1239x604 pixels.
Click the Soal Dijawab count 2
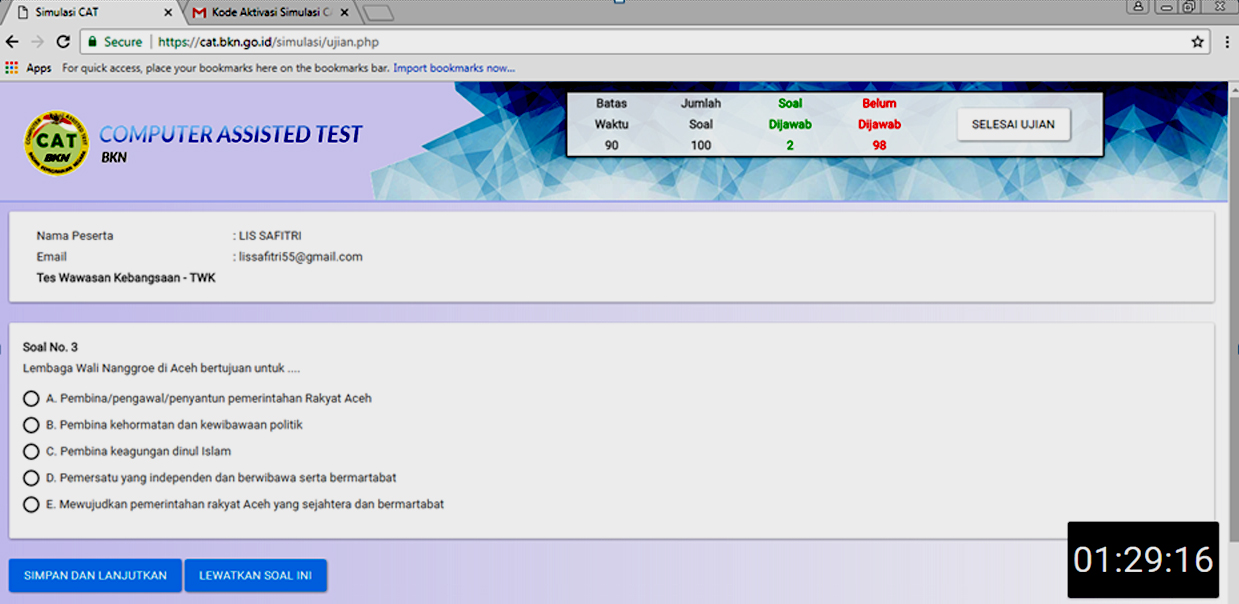790,146
